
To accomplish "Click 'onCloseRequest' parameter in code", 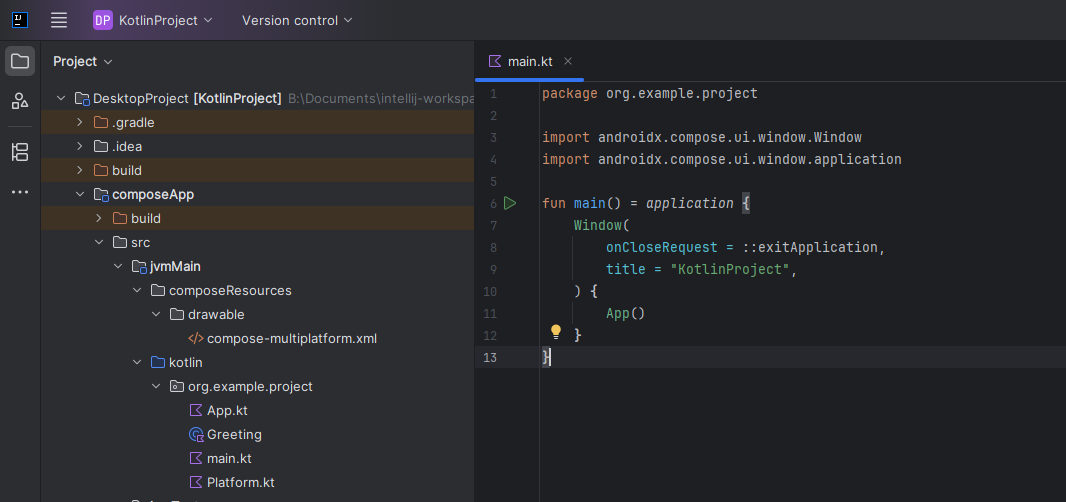I will (661, 247).
